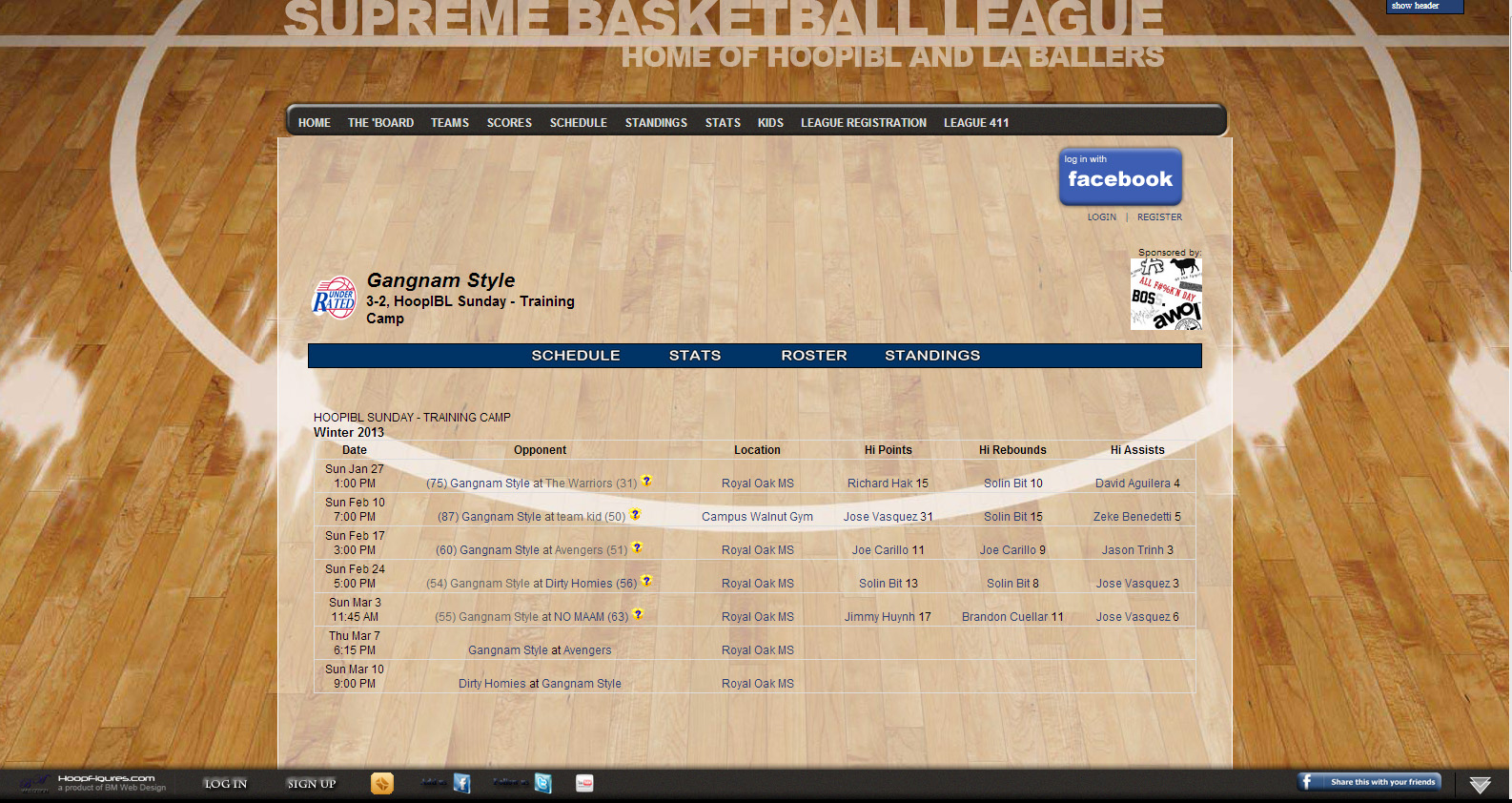Screen dimensions: 1512x803
Task: Open the Twitter follow icon in the footer
Action: 542,783
